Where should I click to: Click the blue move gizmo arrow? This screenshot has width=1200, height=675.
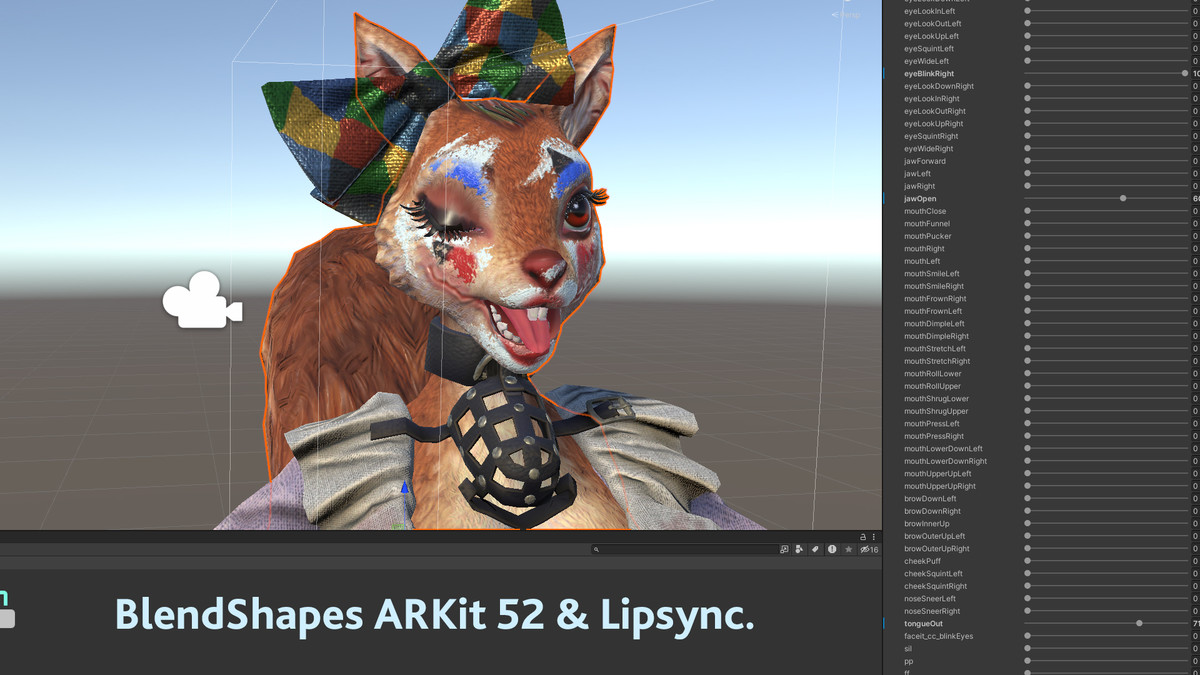(405, 489)
